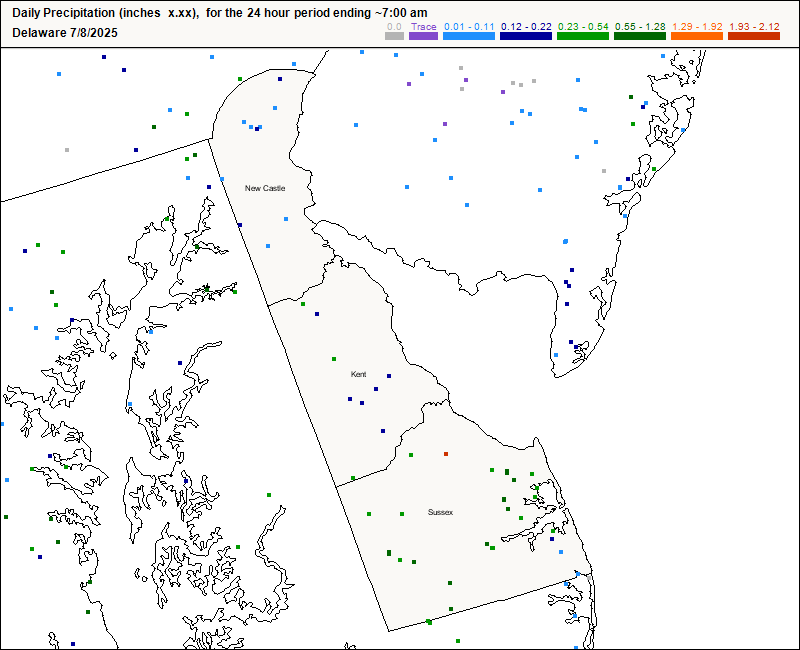Pick the navy 0.12 - 0.22 legend swatch
Screen dimensions: 800x650
526,36
